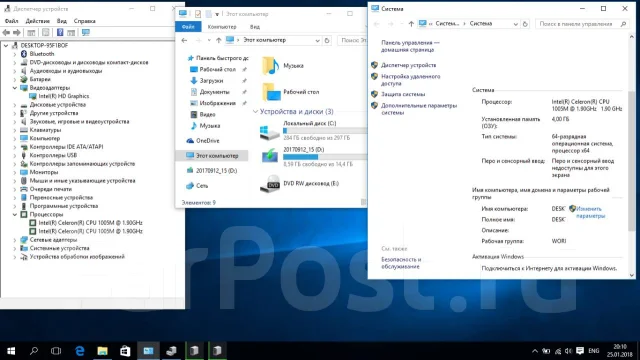Select Очереди печати in device tree
The height and width of the screenshot is (360, 640).
tap(51, 189)
